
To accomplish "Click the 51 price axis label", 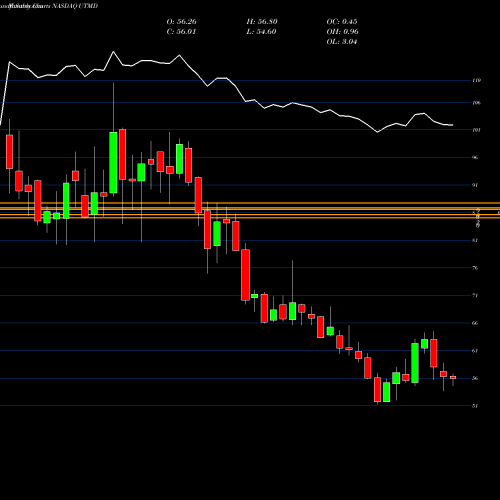I will click(475, 406).
